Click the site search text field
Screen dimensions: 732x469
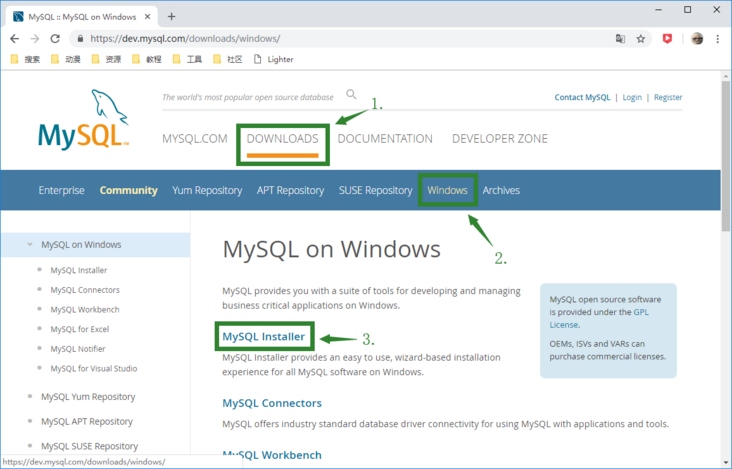coord(248,97)
